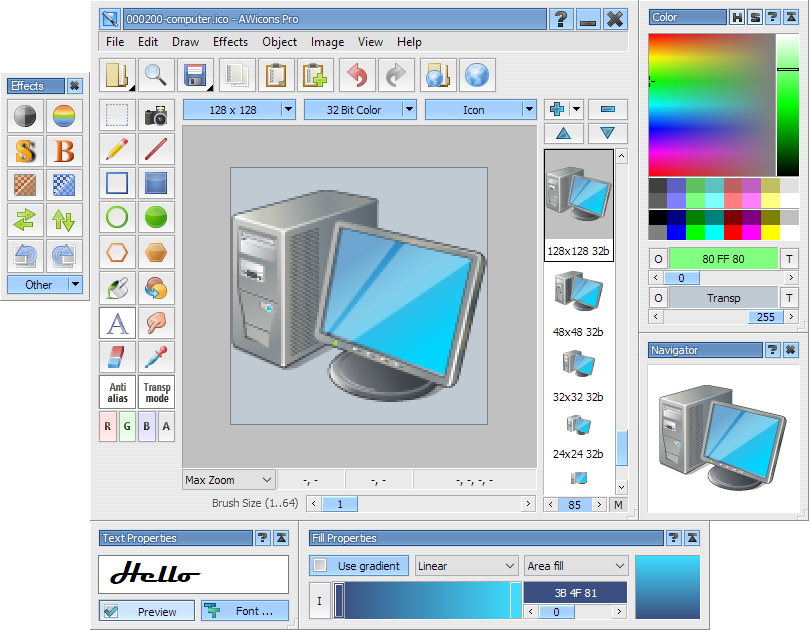This screenshot has height=630, width=810.
Task: Toggle the Anti alias mode button
Action: [x=117, y=392]
